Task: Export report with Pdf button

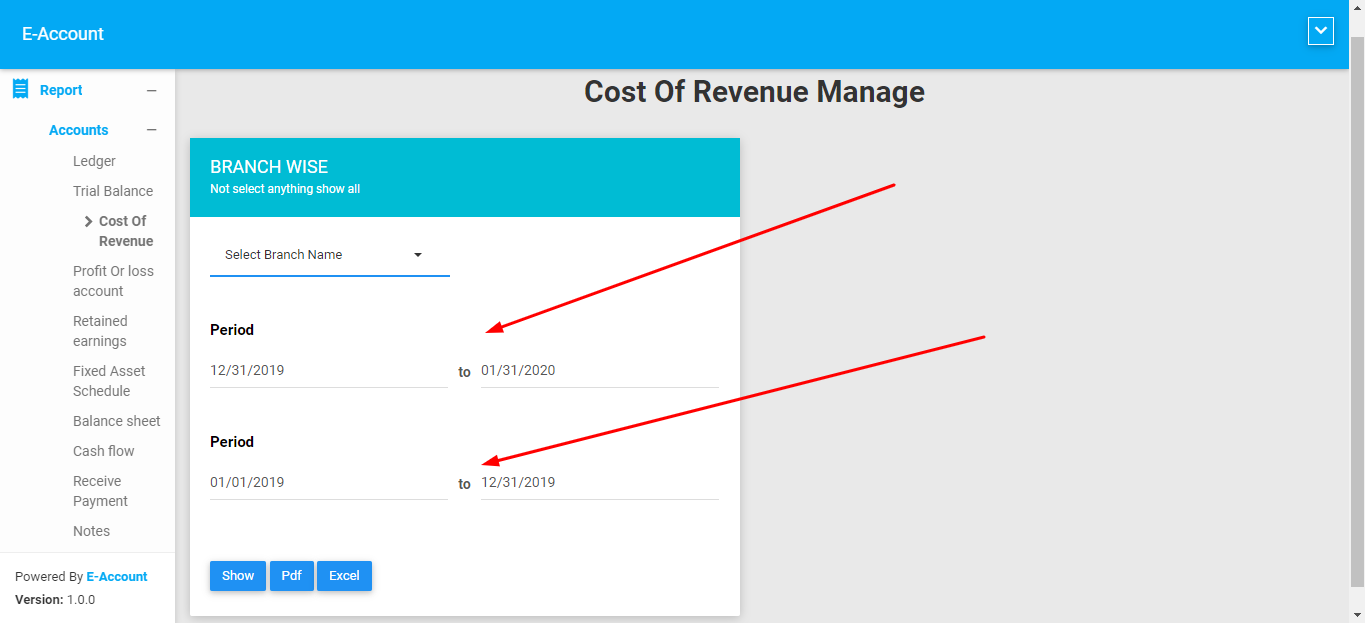Action: (x=291, y=576)
